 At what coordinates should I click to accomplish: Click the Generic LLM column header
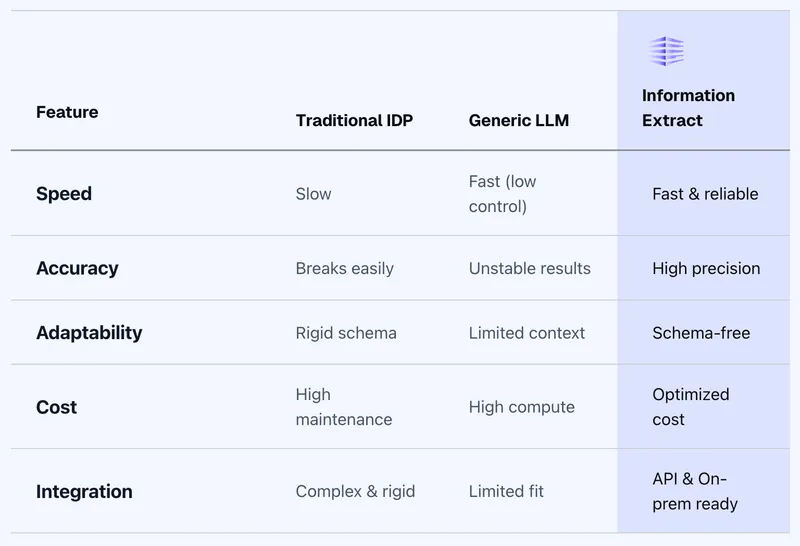click(518, 120)
